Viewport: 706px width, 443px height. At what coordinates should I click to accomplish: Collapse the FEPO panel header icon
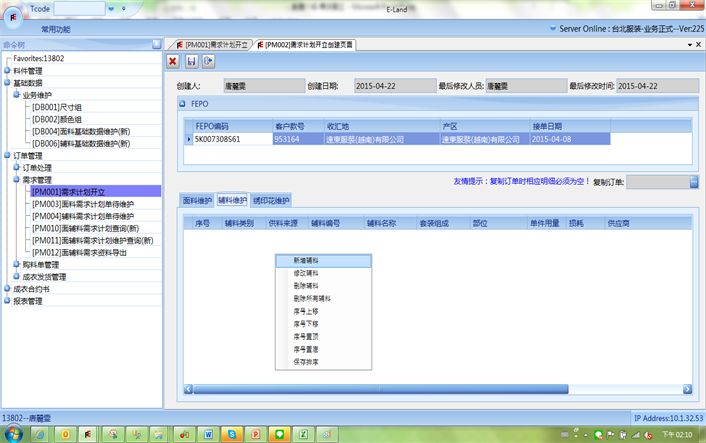coord(182,103)
